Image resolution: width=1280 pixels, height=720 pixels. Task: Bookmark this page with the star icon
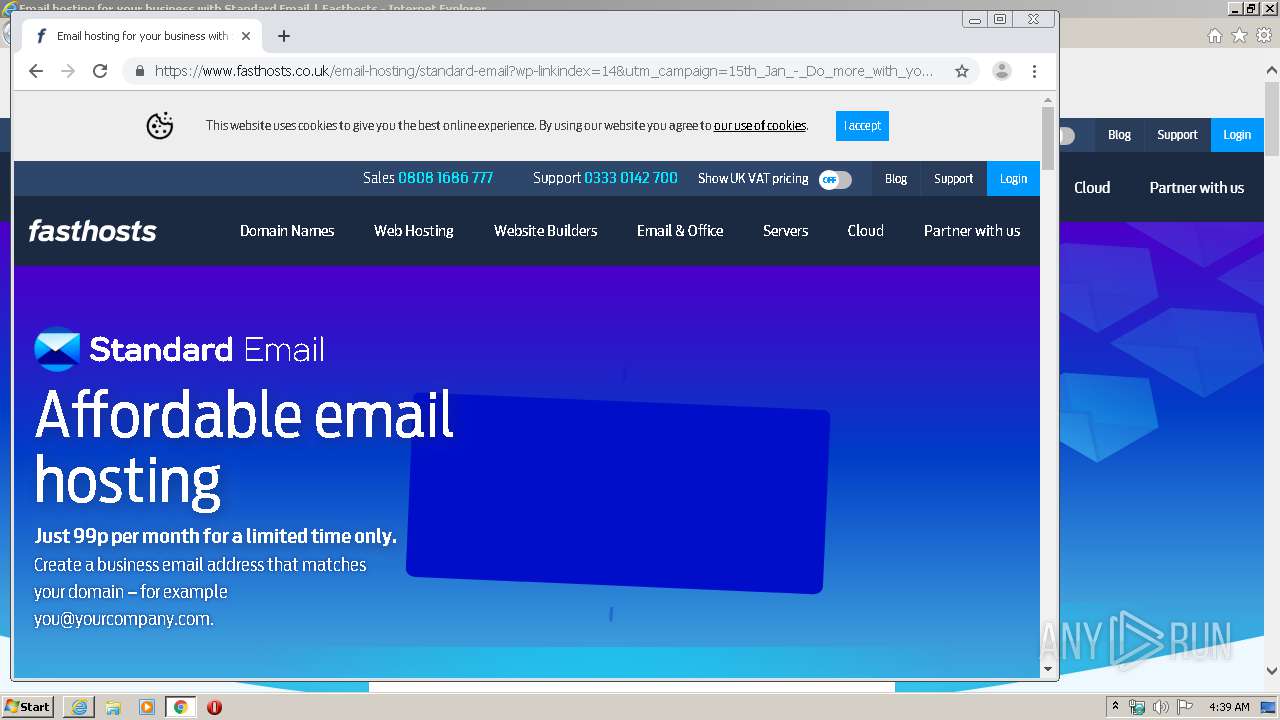962,71
